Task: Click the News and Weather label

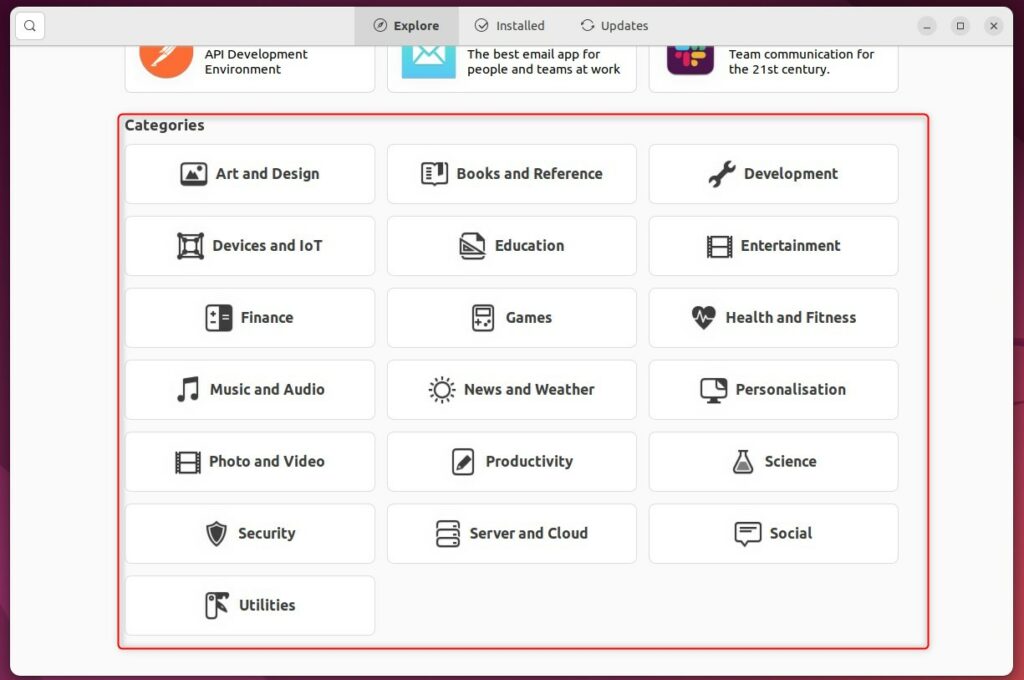Action: tap(530, 389)
